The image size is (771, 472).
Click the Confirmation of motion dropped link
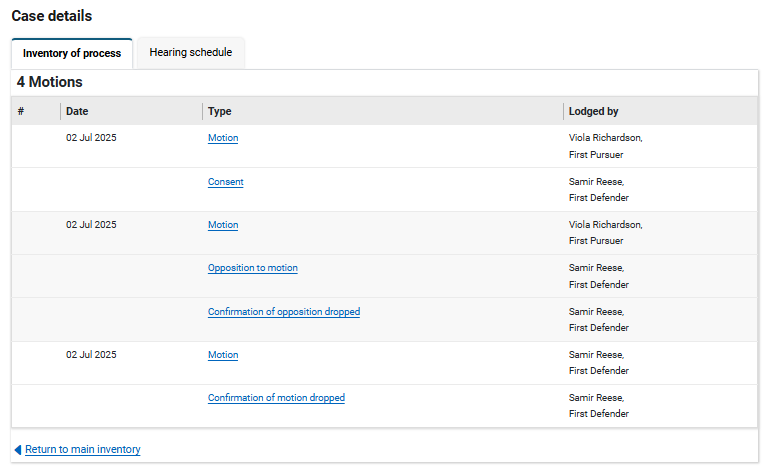(x=276, y=398)
